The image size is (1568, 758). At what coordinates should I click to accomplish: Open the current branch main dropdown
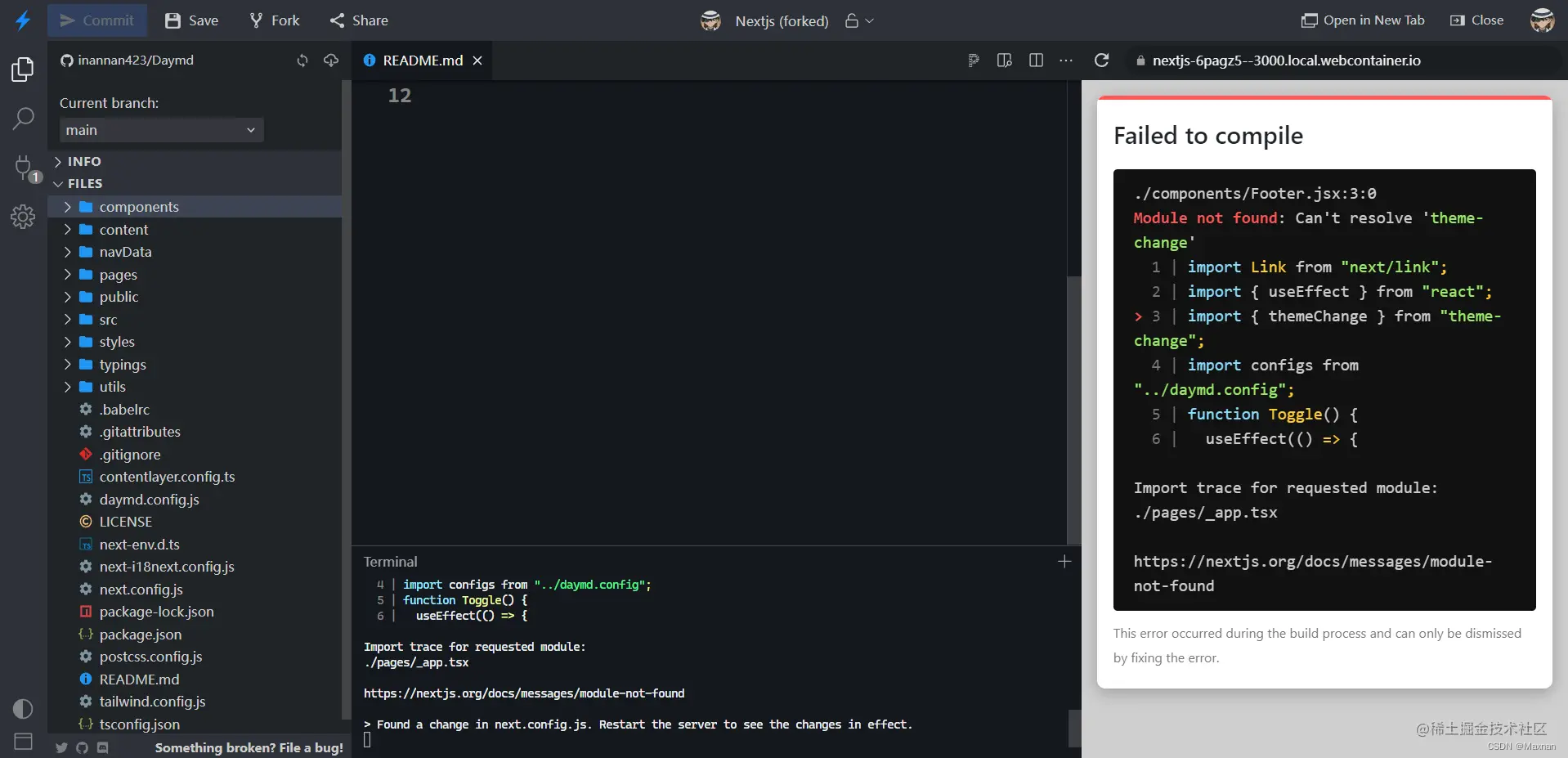[161, 130]
